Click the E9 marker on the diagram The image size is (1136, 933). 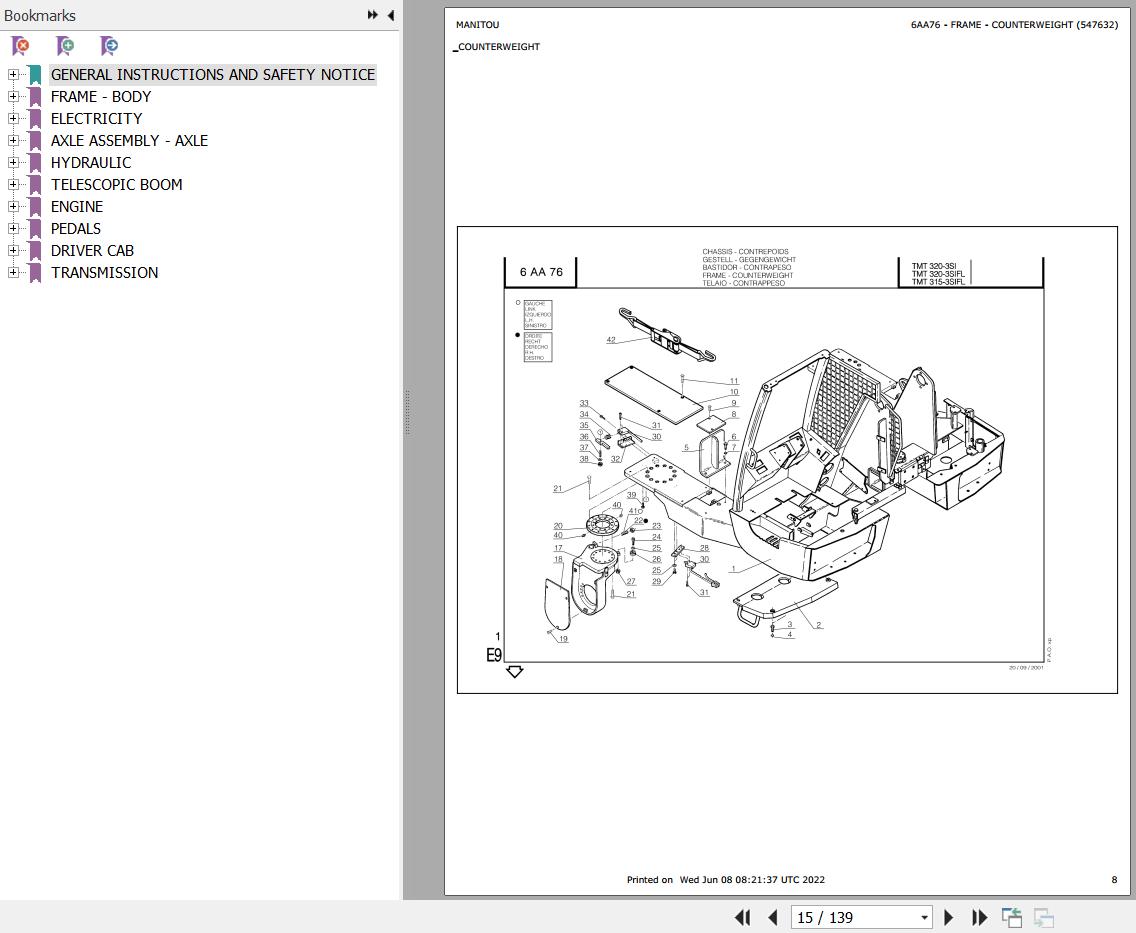[494, 655]
